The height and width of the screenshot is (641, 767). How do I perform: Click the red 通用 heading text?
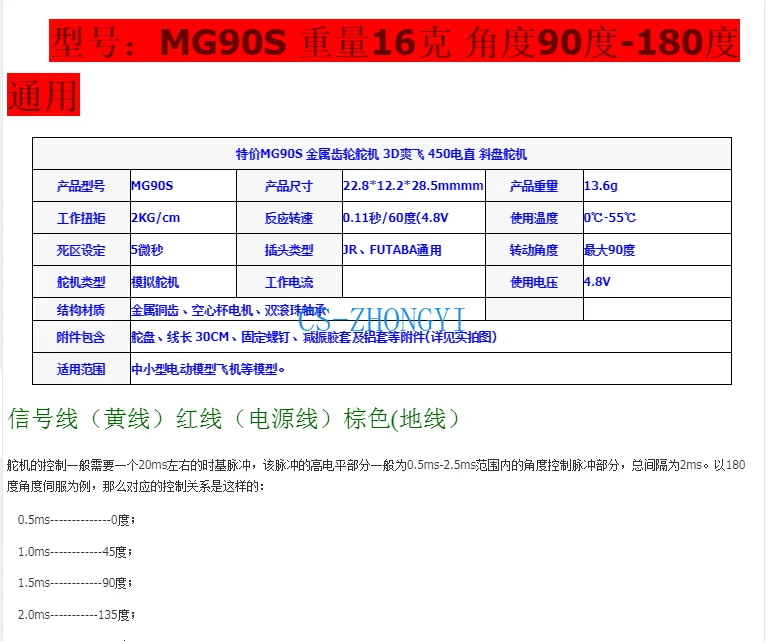43,95
